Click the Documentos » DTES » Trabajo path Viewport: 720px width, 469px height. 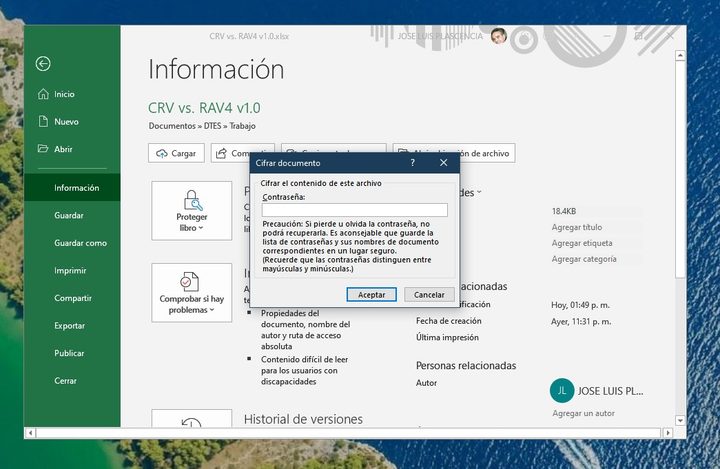click(x=202, y=125)
